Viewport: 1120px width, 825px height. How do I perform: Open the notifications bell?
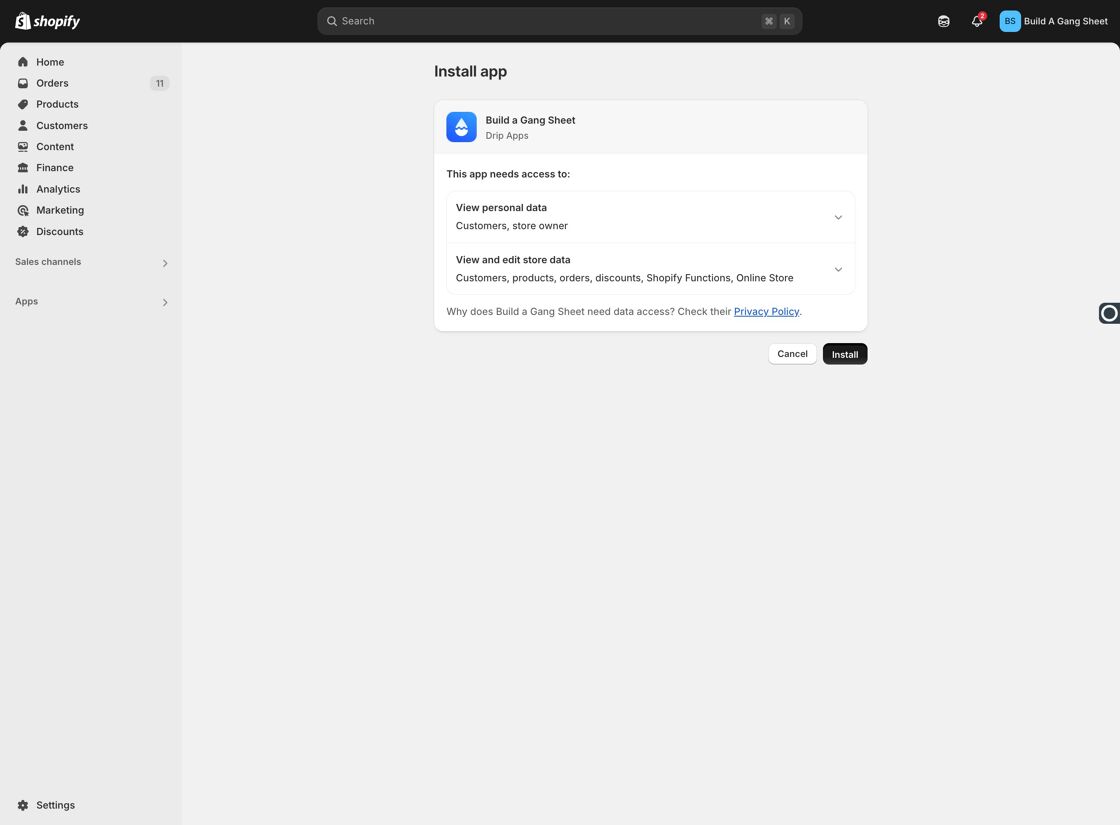click(x=977, y=21)
